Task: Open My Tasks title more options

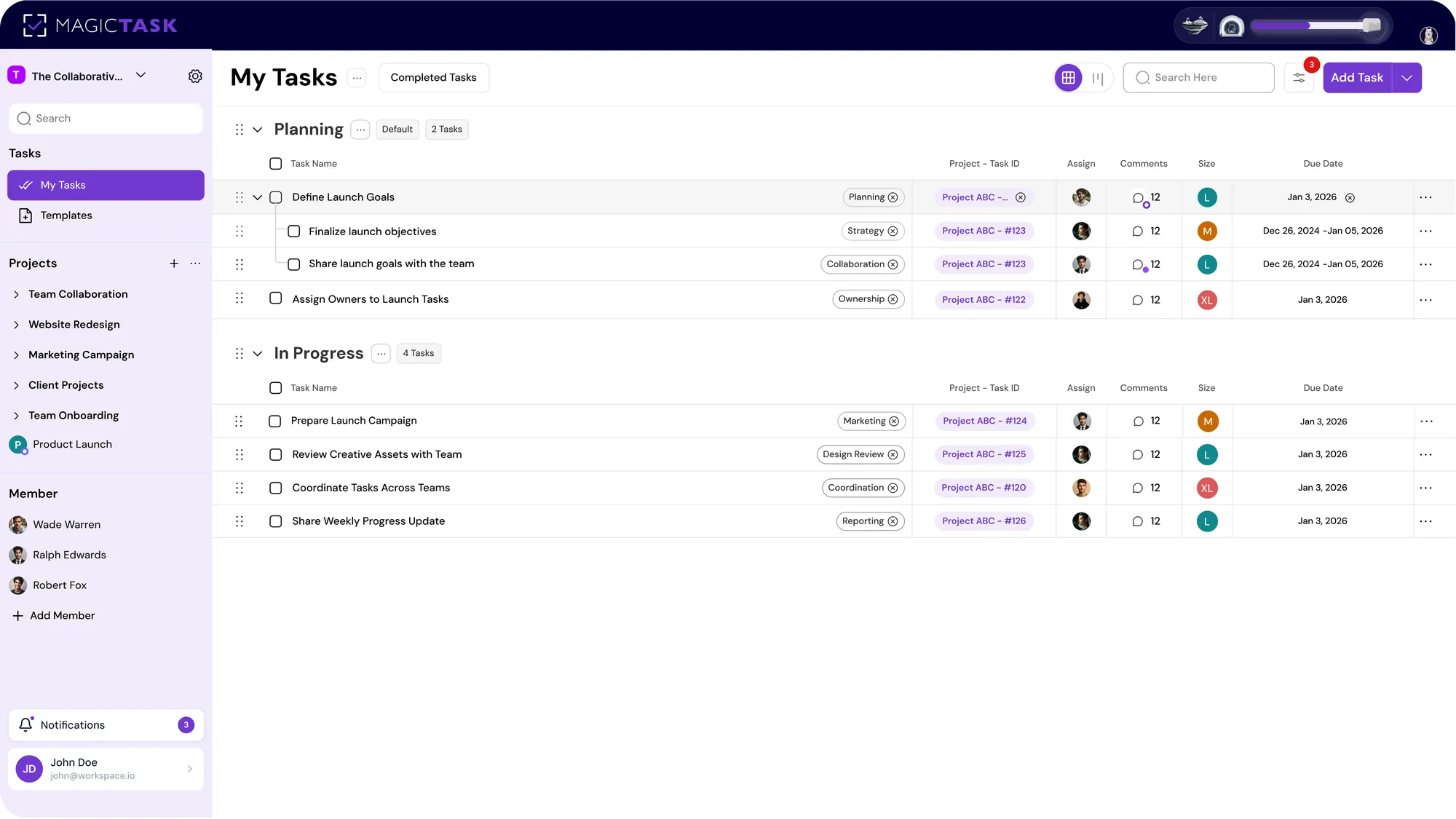Action: (357, 78)
